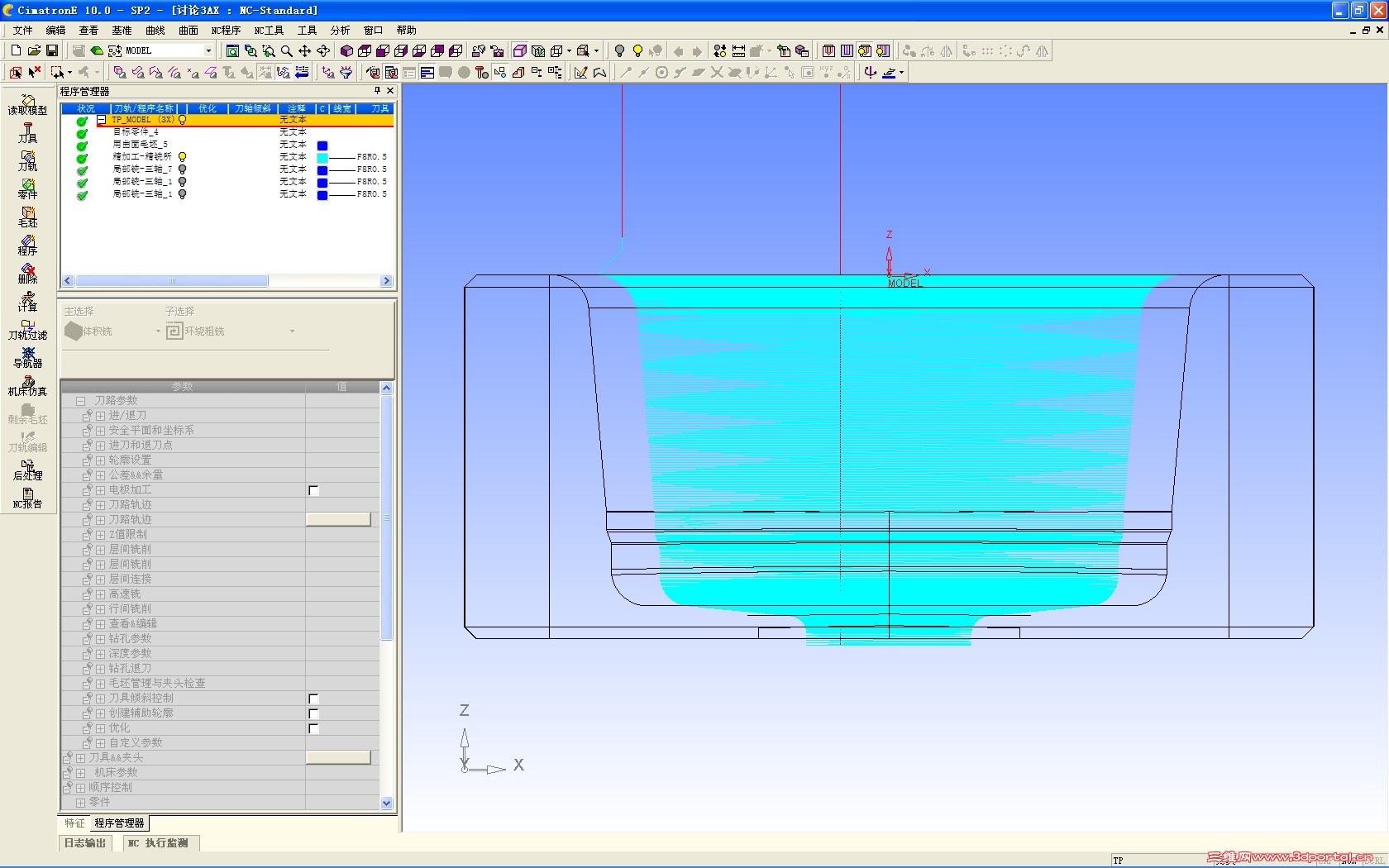Open the 编辑 (Edit) menu

point(55,31)
